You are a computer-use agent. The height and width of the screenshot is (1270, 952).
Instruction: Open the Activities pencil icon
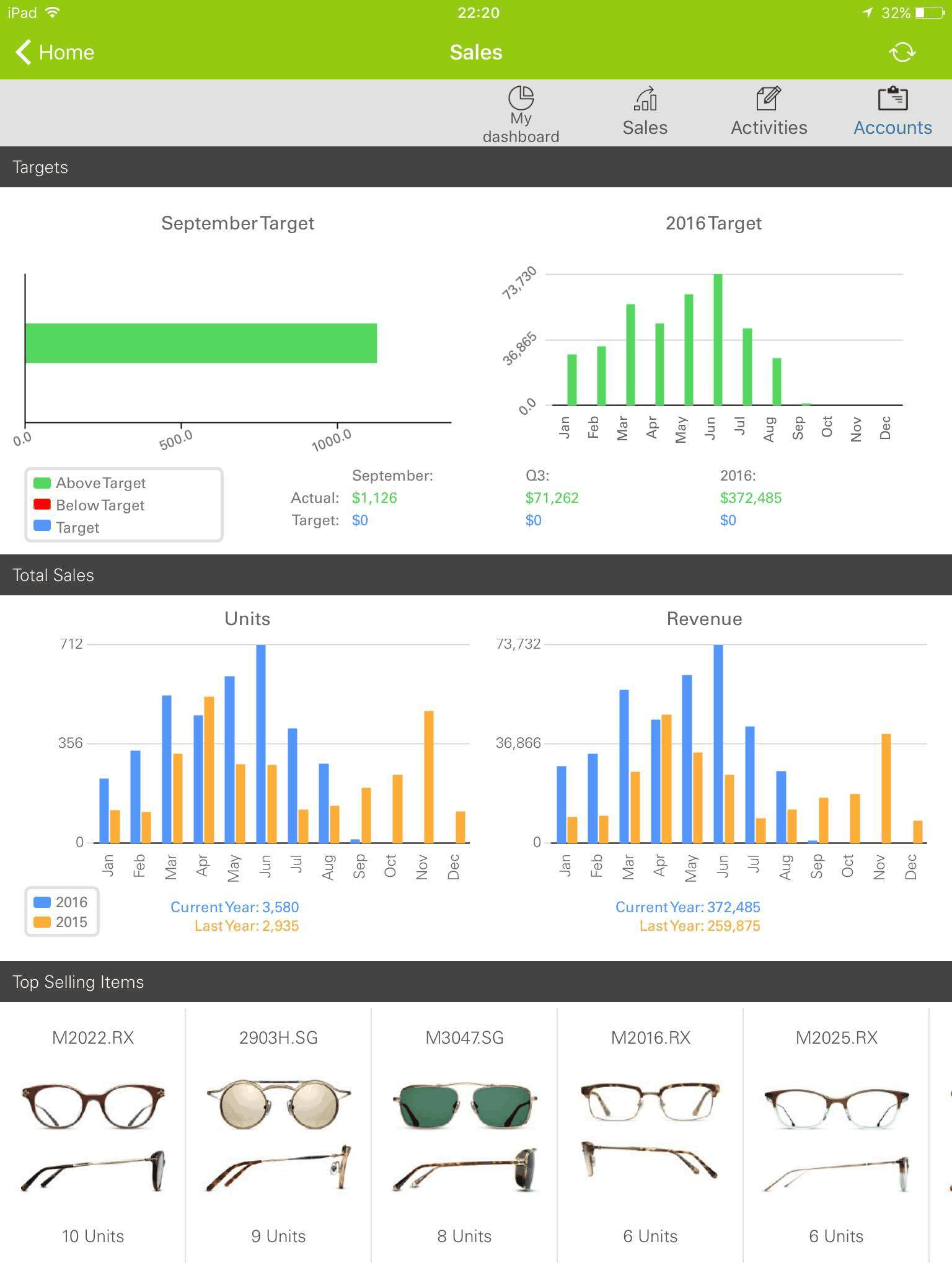pos(769,98)
